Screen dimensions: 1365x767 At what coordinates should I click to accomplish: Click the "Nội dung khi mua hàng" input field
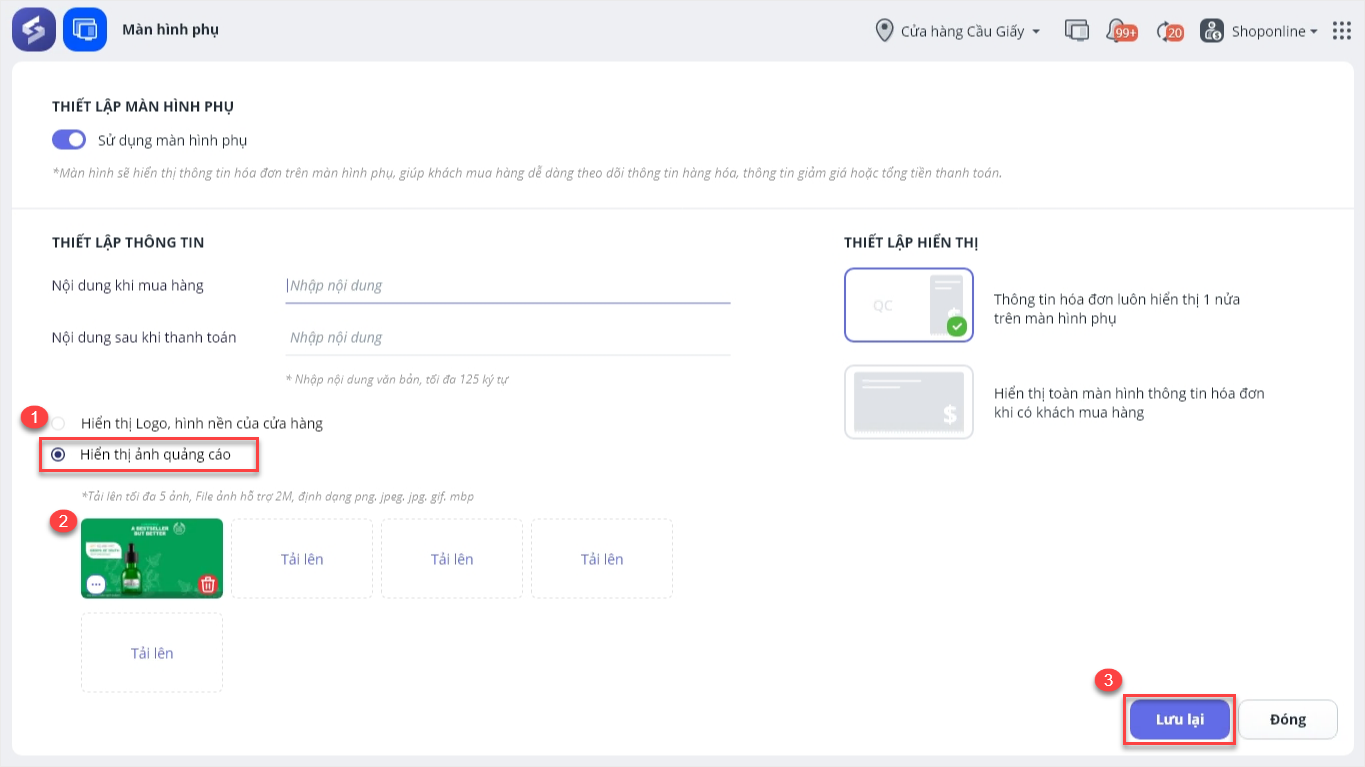[x=508, y=286]
